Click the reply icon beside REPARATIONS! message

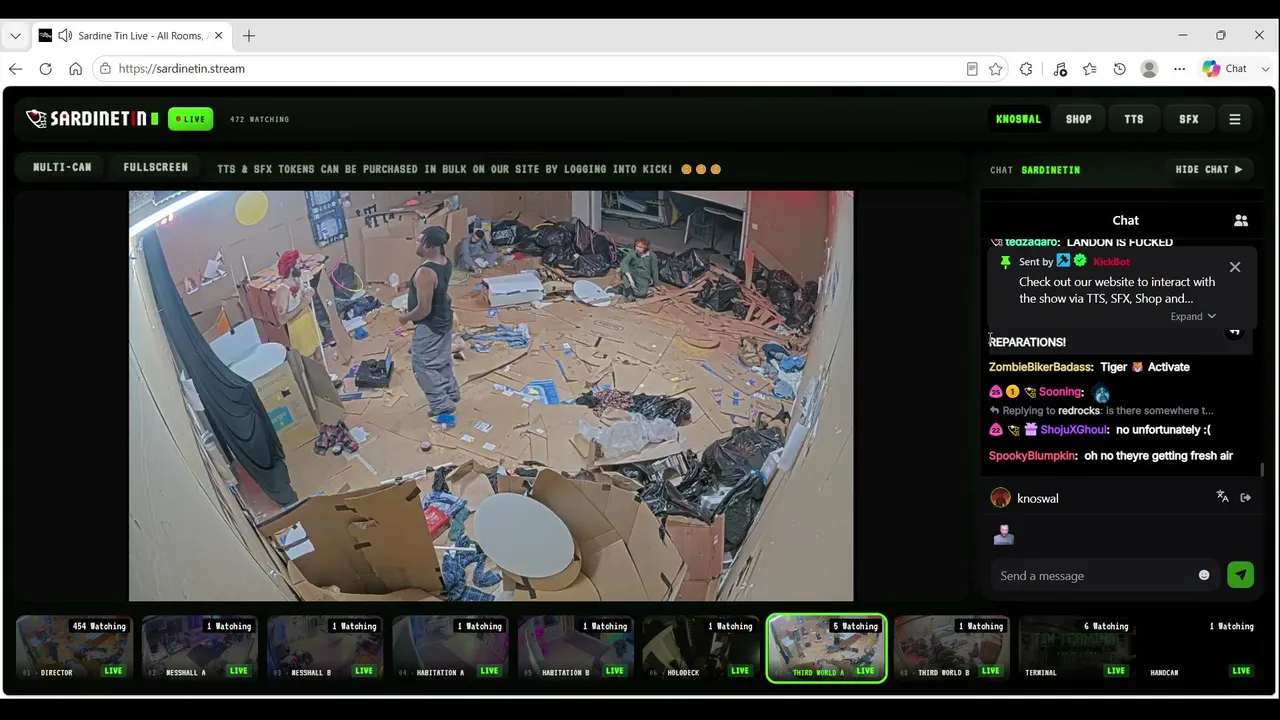point(1235,332)
